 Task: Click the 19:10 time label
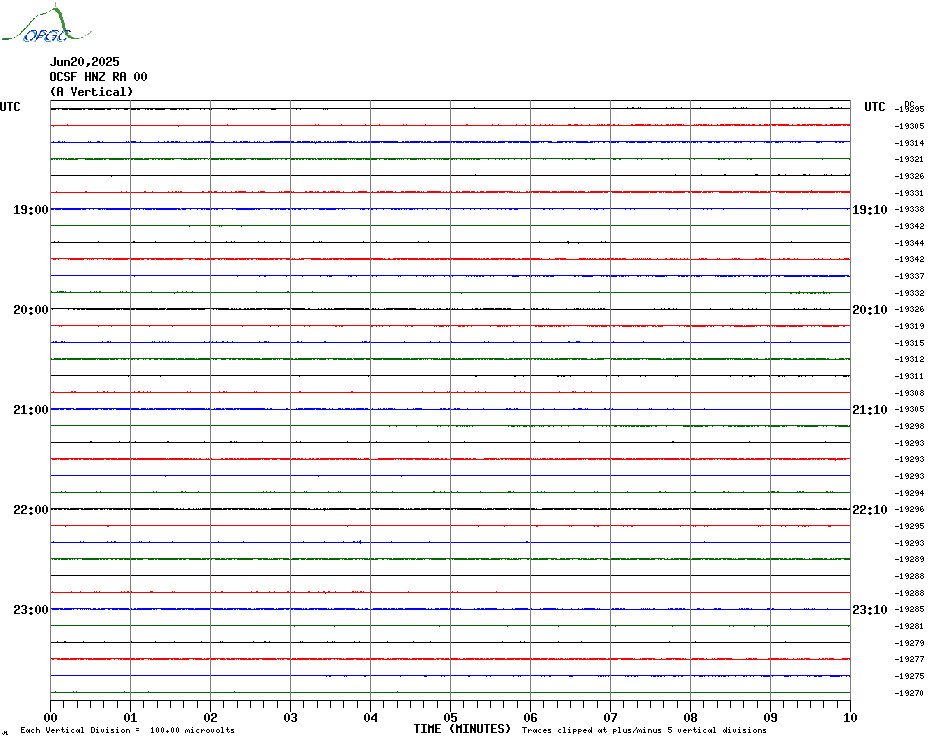tap(870, 210)
